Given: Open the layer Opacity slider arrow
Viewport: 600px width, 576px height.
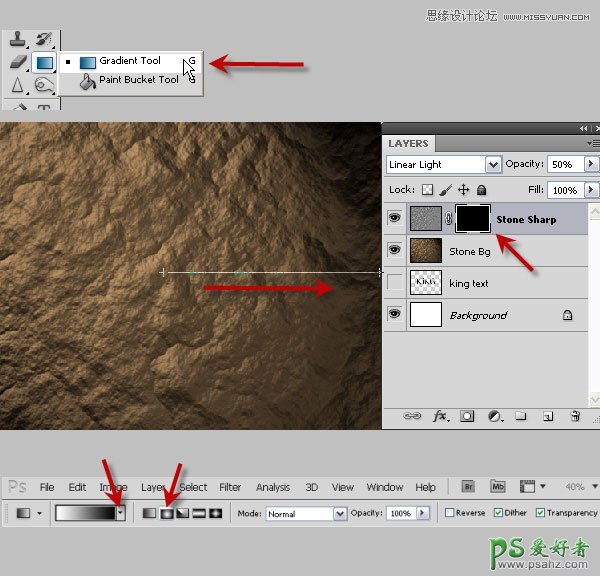Looking at the screenshot, I should coord(591,164).
